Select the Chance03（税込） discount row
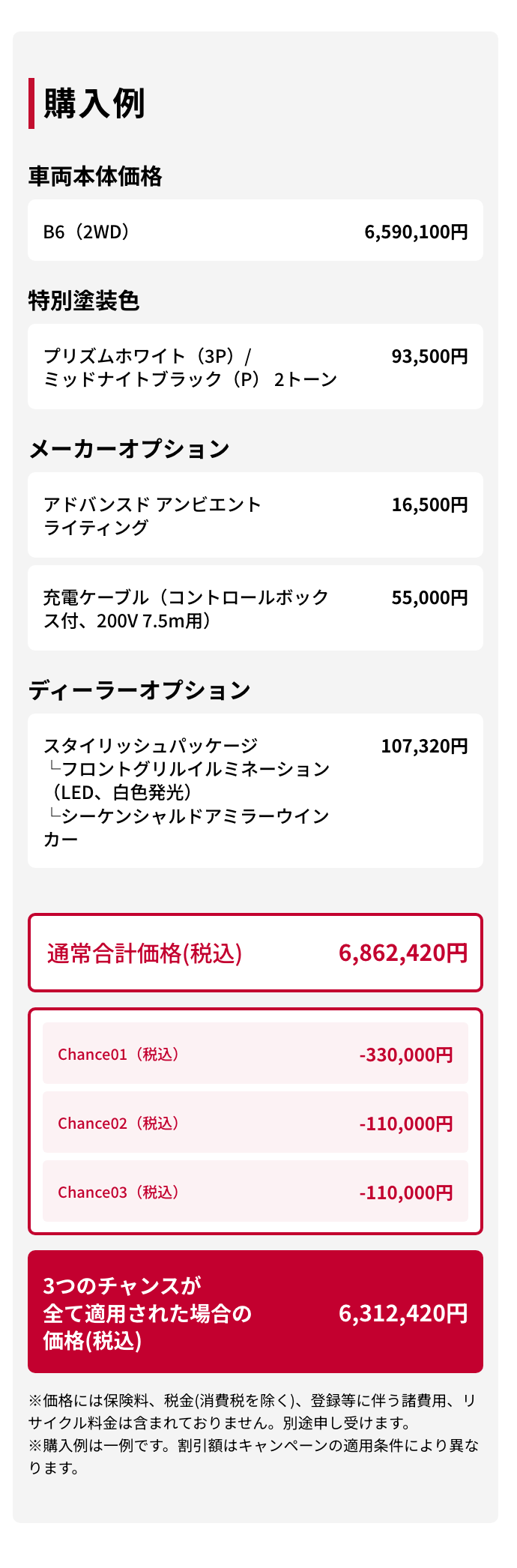 (x=255, y=1192)
